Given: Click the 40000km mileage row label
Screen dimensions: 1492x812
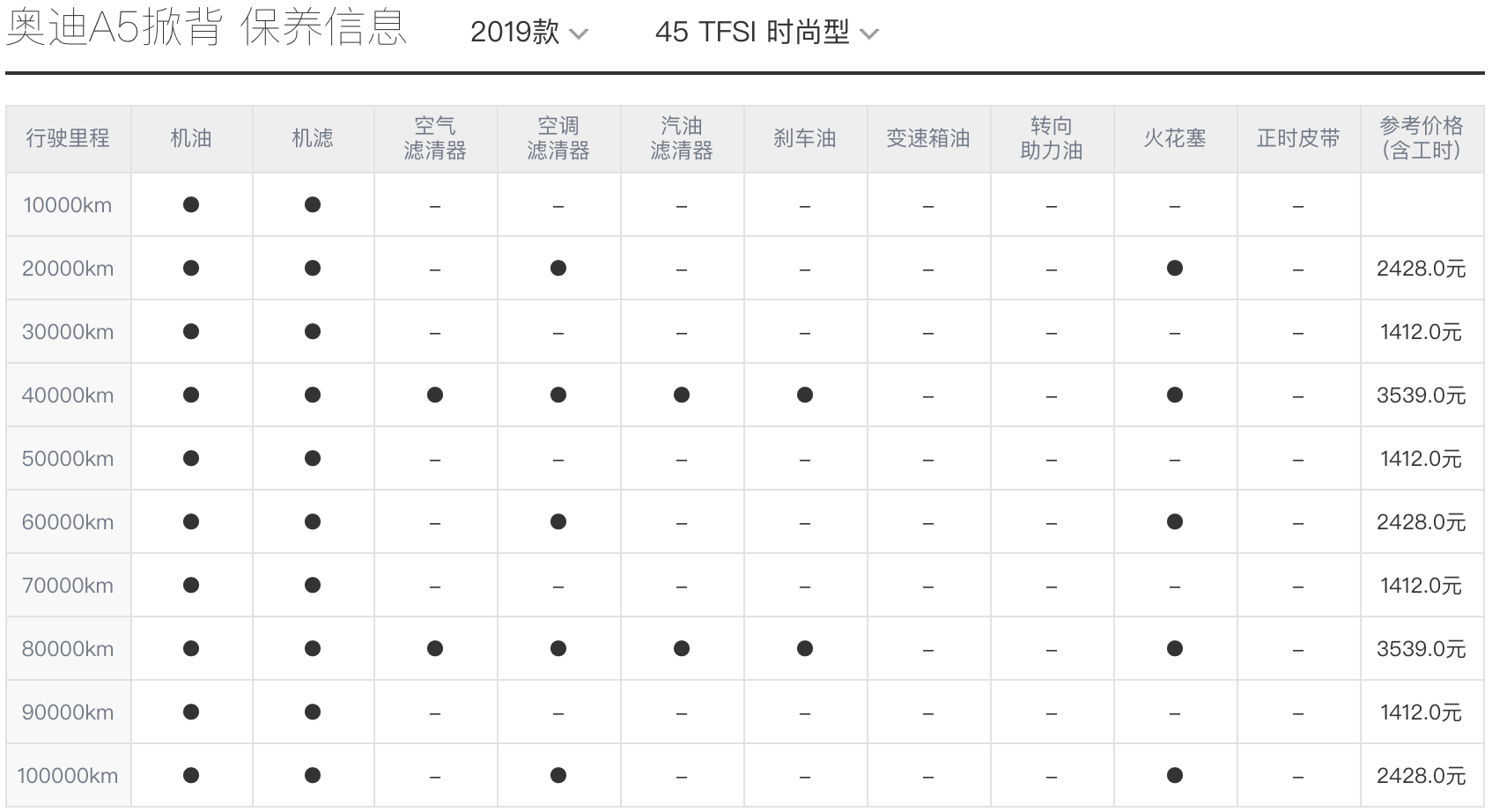Looking at the screenshot, I should pyautogui.click(x=68, y=395).
